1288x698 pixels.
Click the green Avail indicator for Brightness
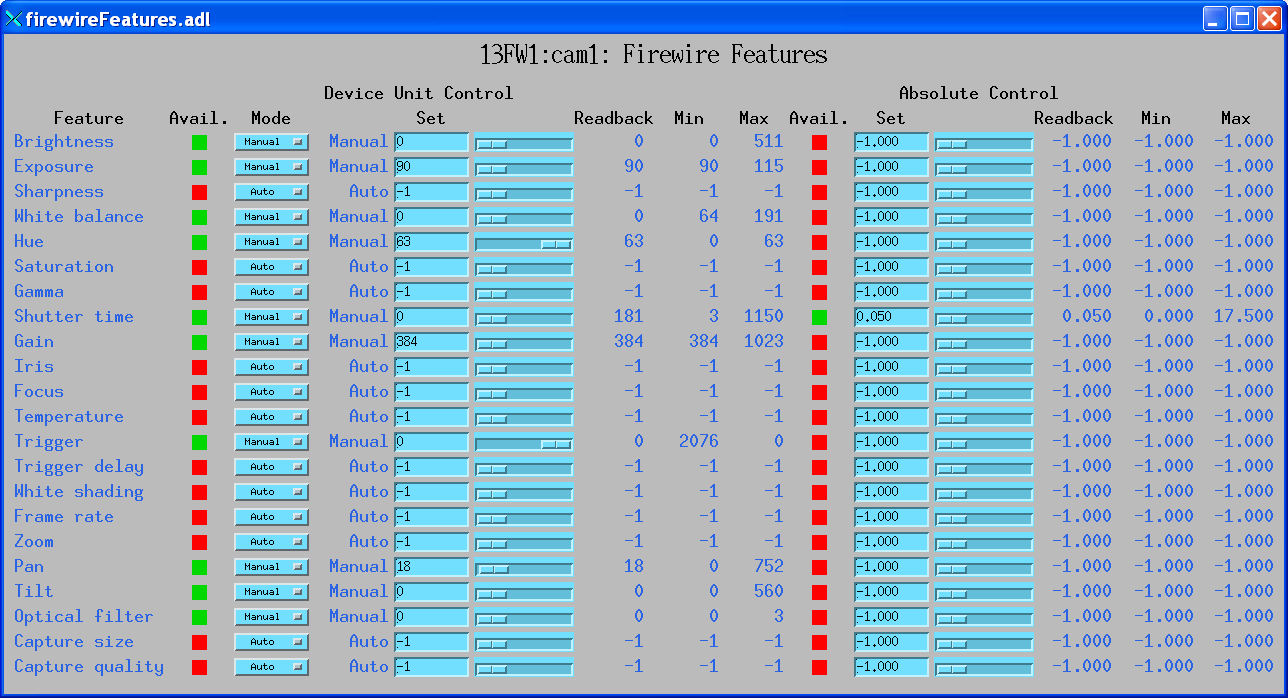[x=198, y=141]
